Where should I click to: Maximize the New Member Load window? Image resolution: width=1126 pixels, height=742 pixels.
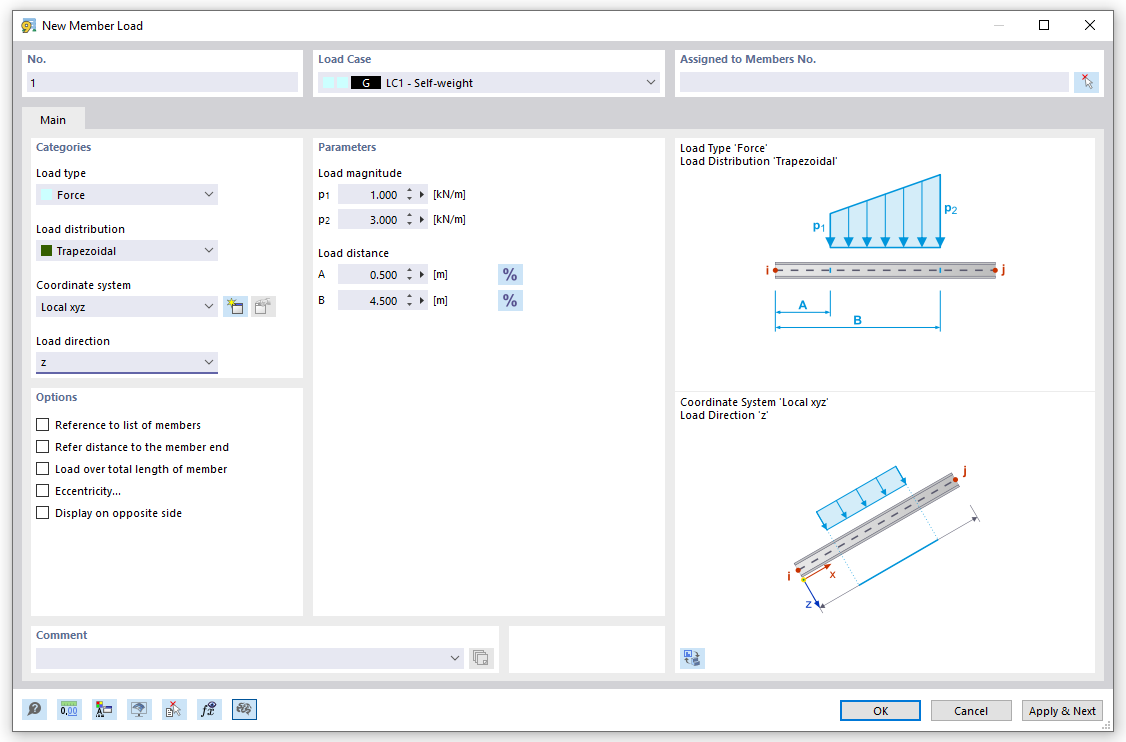[x=1044, y=25]
